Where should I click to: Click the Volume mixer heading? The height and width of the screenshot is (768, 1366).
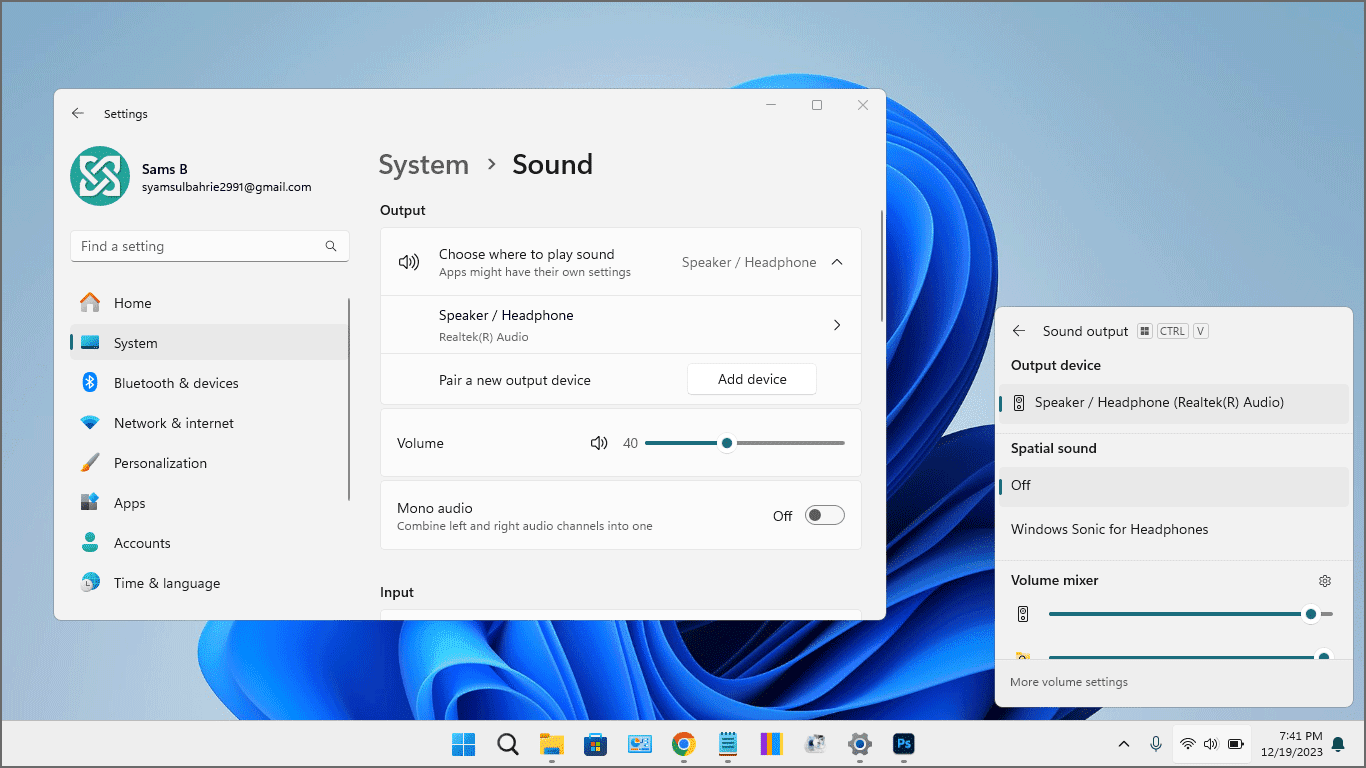click(x=1054, y=580)
